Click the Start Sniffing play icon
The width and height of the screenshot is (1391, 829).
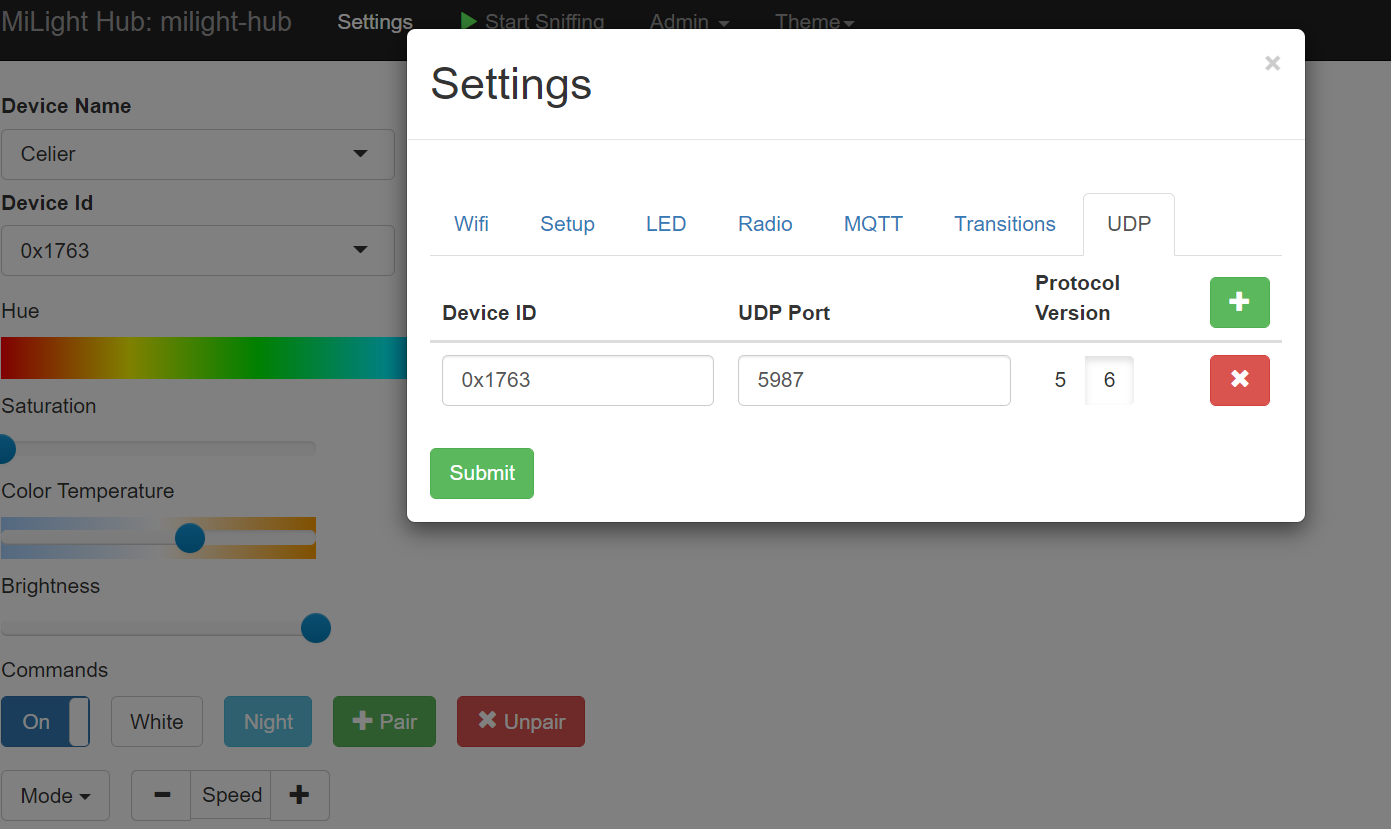[x=468, y=20]
